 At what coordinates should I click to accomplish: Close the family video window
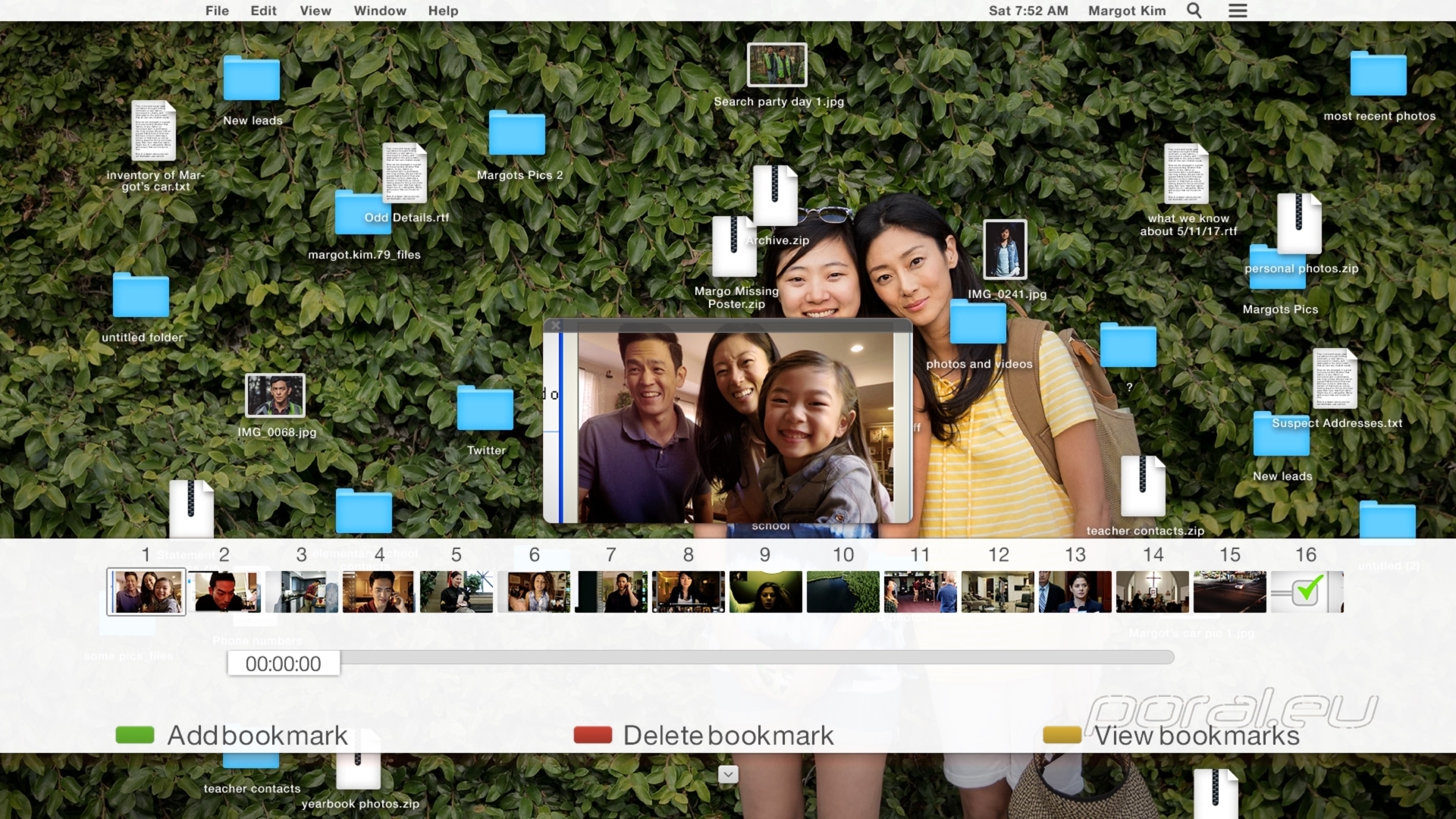556,325
